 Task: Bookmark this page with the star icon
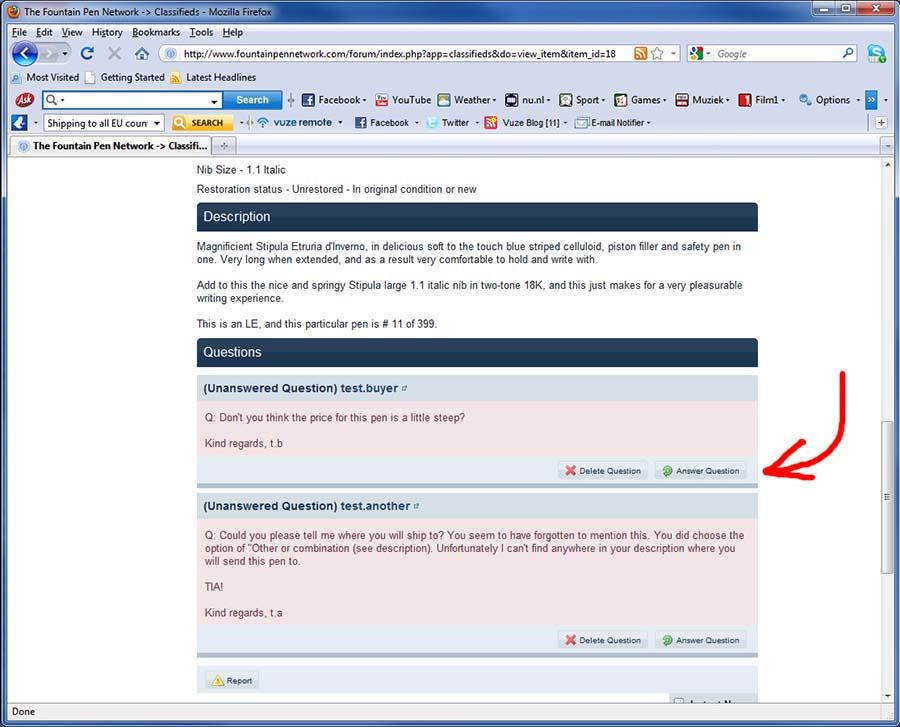point(657,53)
